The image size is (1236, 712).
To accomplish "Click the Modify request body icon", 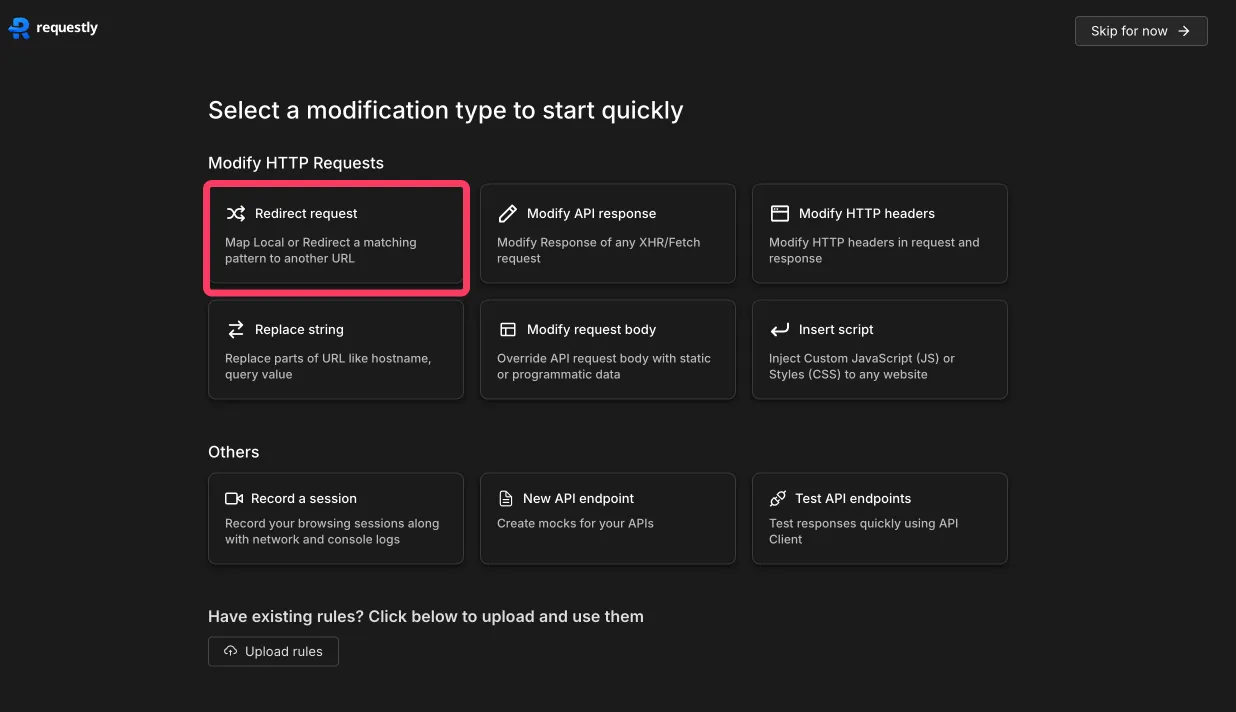I will click(x=508, y=329).
